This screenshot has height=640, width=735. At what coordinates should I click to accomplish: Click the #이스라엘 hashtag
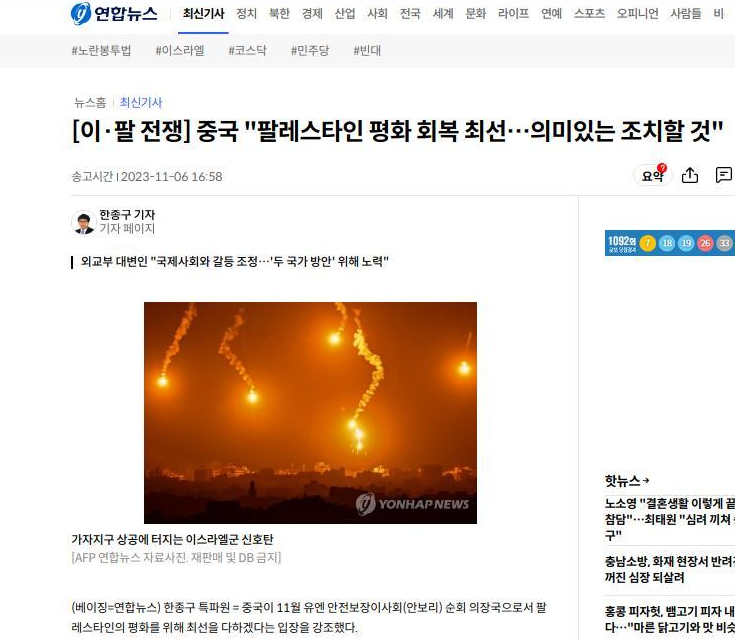180,50
